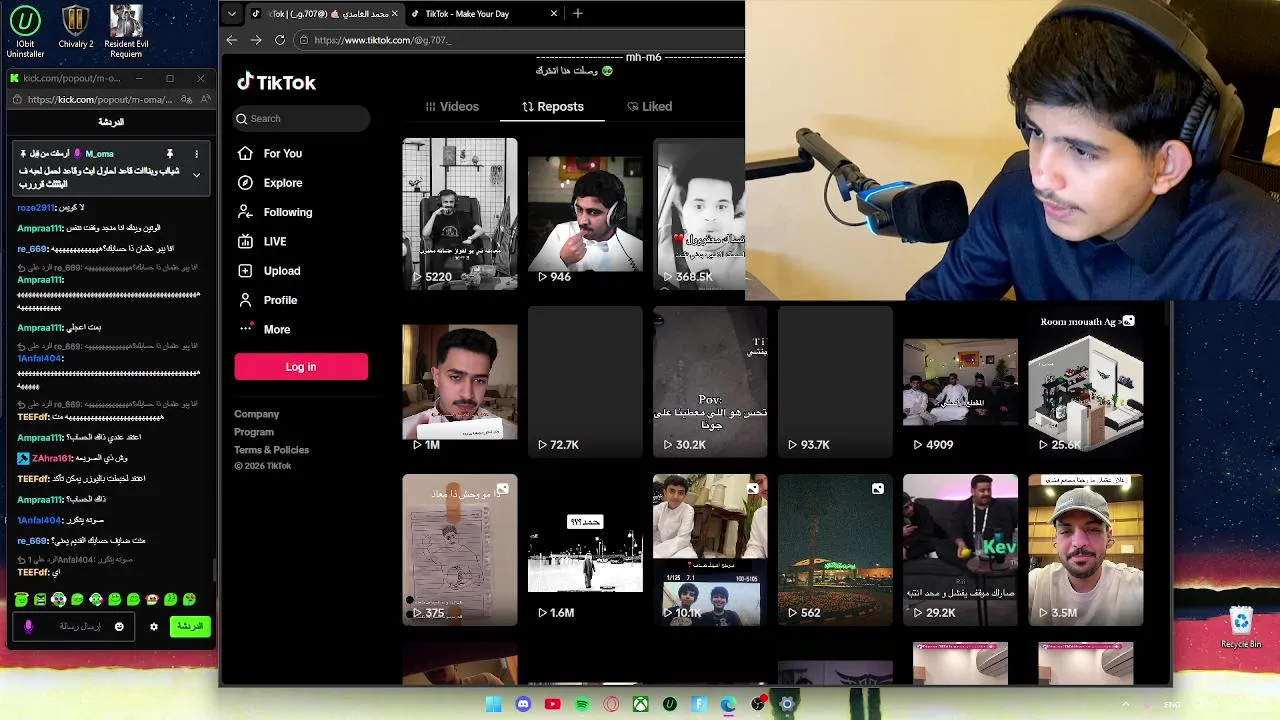Click the TikTok logo in the sidebar
This screenshot has width=1280, height=720.
click(276, 82)
